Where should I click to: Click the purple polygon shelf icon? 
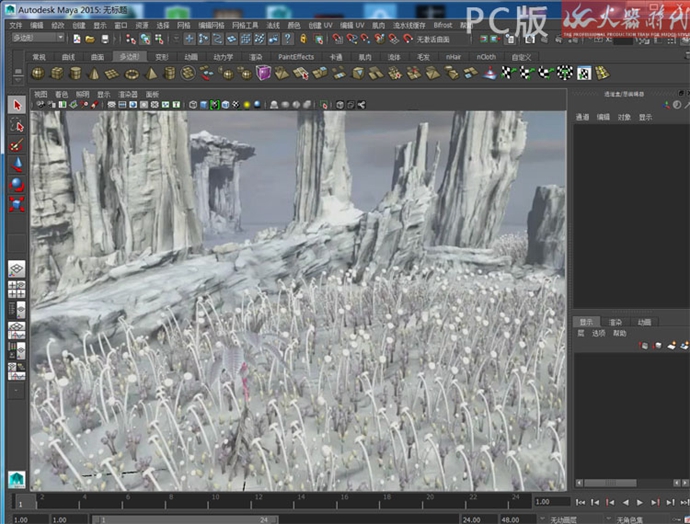(263, 73)
